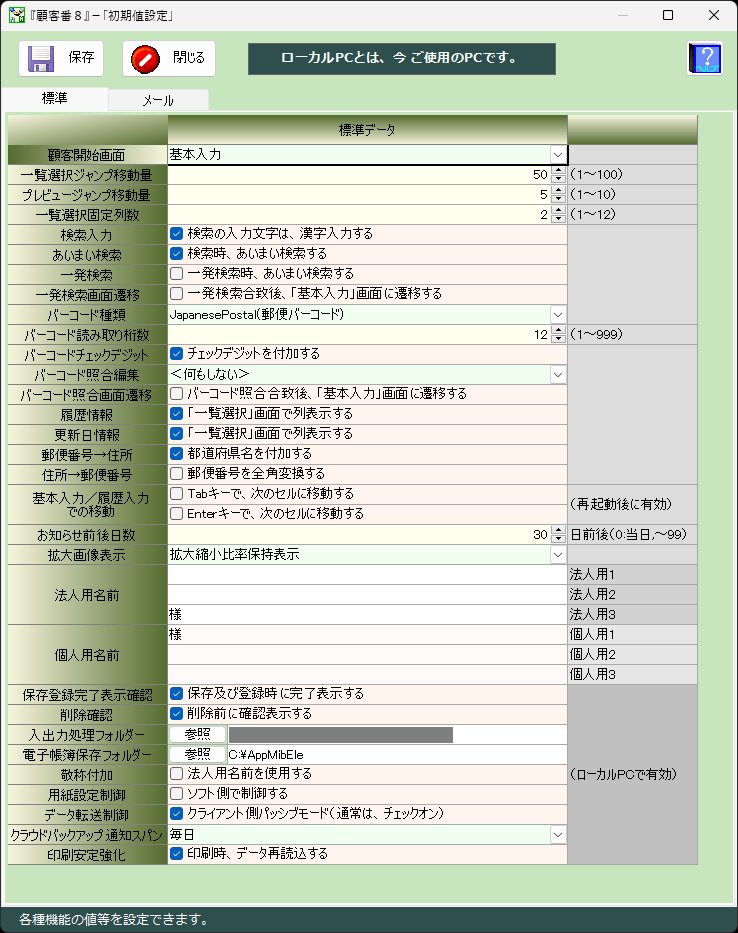
Task: Click the 個人用2 name input field
Action: point(367,655)
